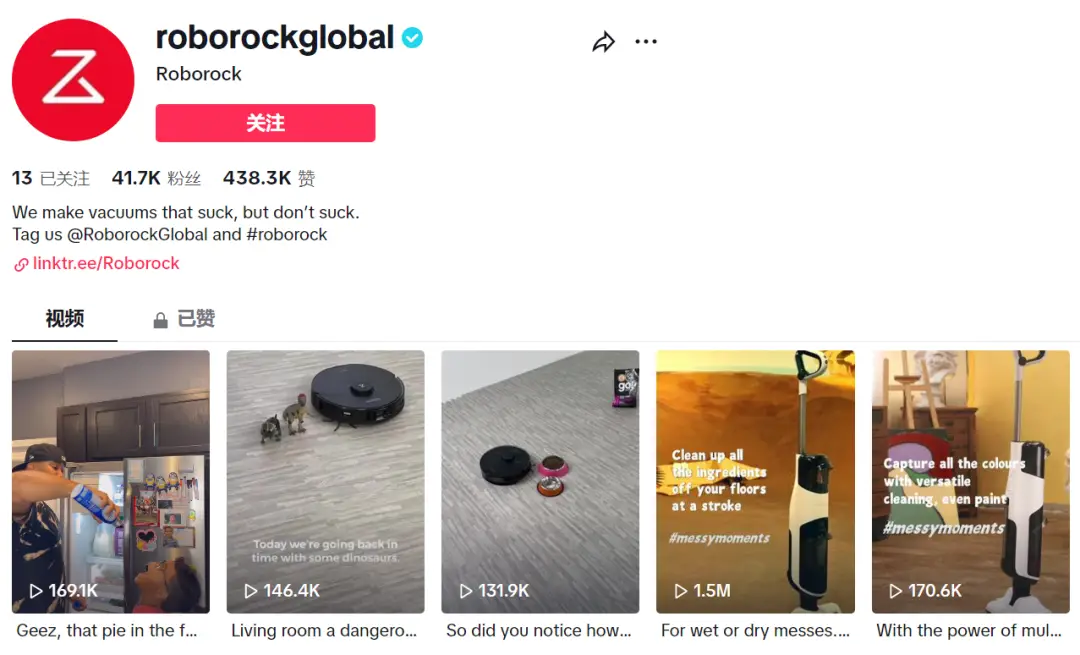
Task: Switch to the 视频 videos tab
Action: [x=65, y=319]
